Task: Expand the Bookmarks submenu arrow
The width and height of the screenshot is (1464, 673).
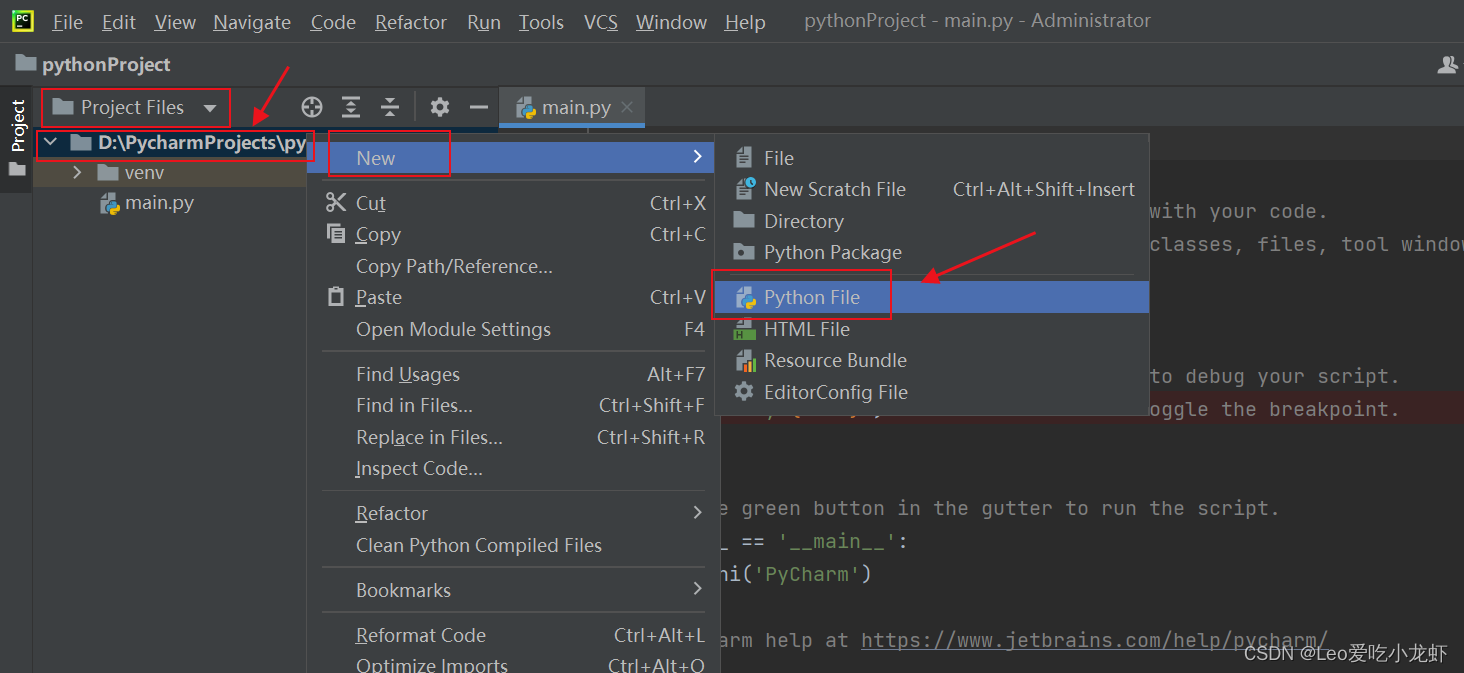Action: tap(697, 590)
